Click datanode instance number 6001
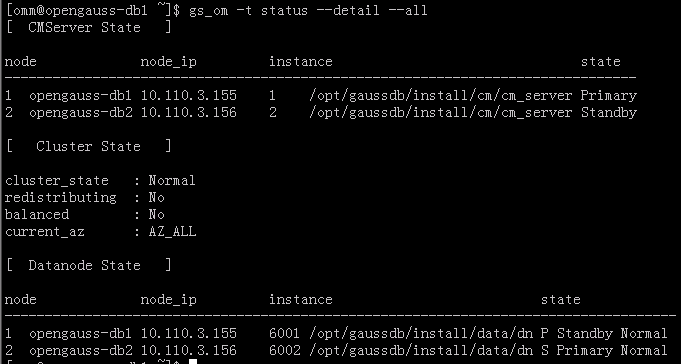Viewport: 681px width, 364px height. pyautogui.click(x=284, y=333)
